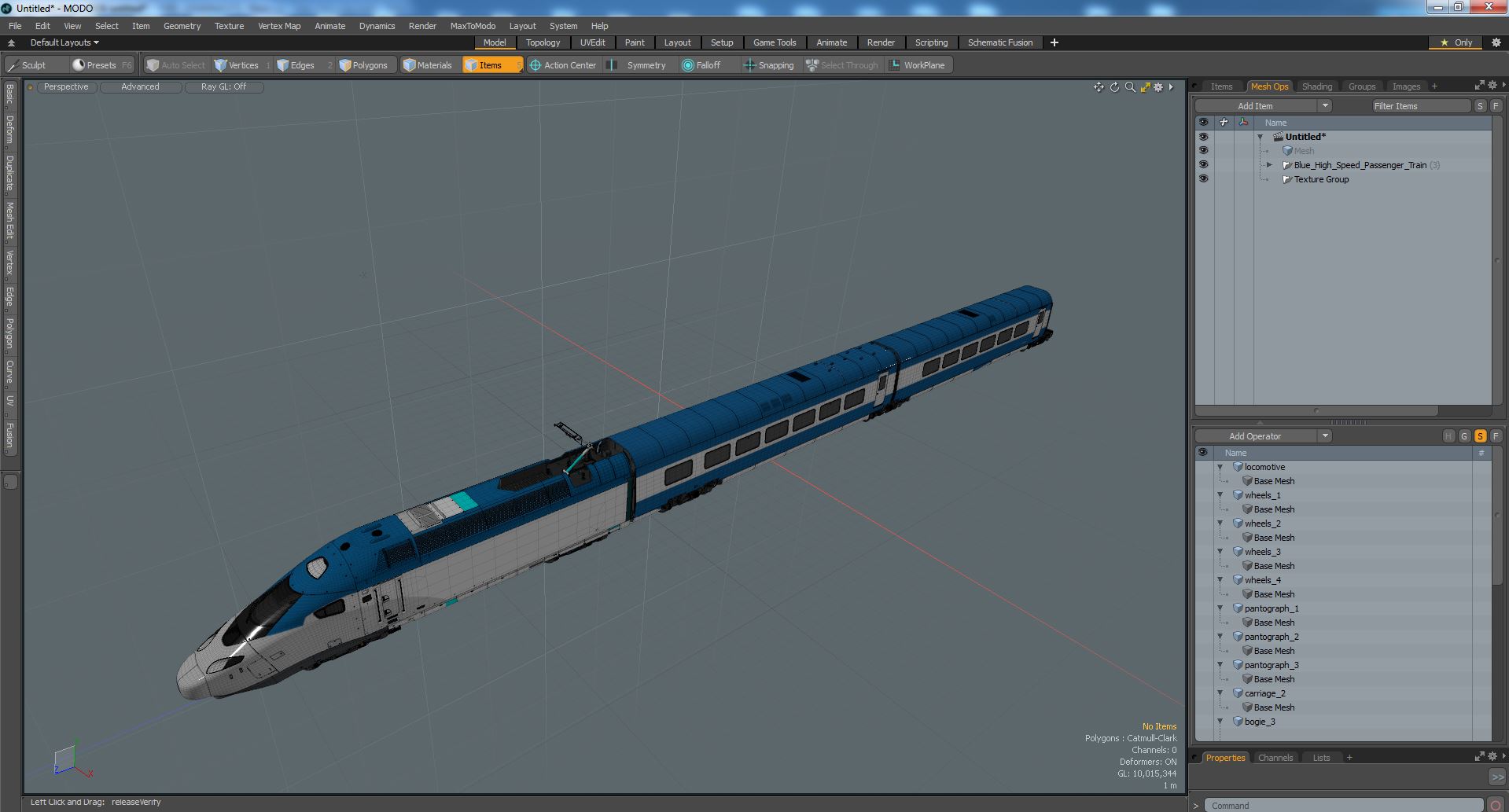Maximize the viewport with expand icon
This screenshot has height=812, width=1509.
coord(1145,87)
